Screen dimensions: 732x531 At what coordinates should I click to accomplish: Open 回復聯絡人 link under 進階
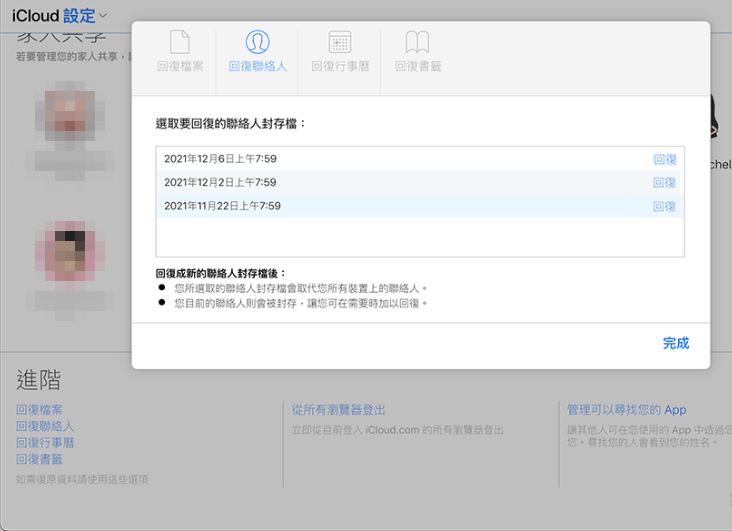pyautogui.click(x=45, y=426)
